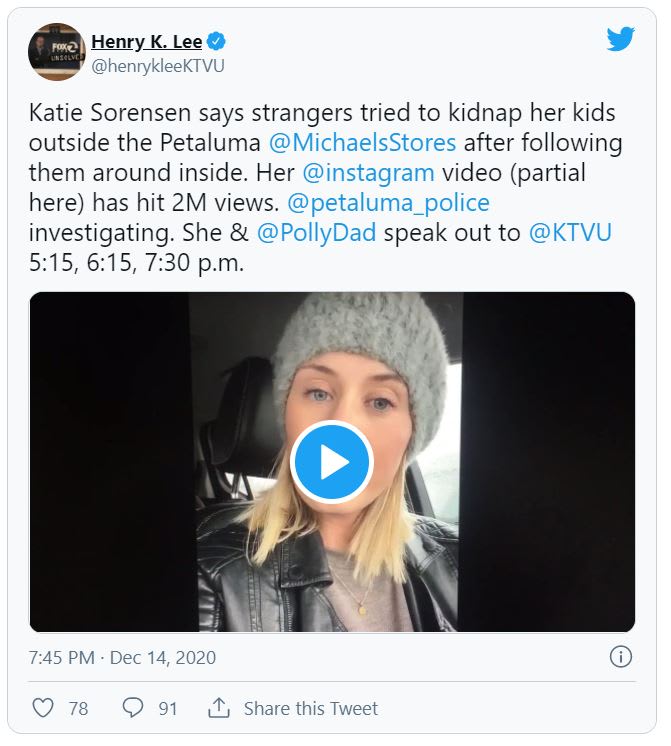
Task: Open replies via speech bubble icon
Action: (x=132, y=708)
